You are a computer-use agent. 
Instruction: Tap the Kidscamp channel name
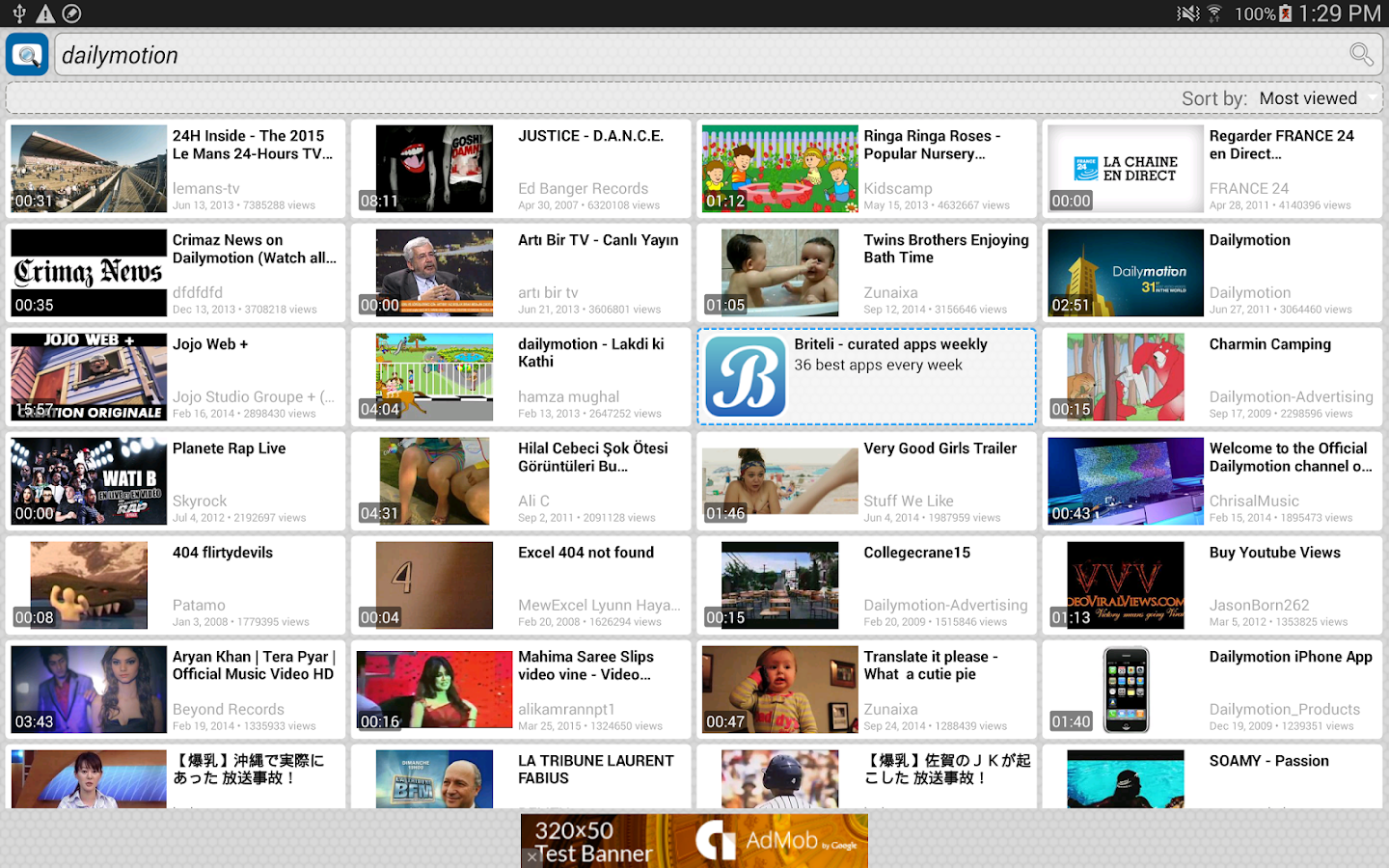[898, 188]
